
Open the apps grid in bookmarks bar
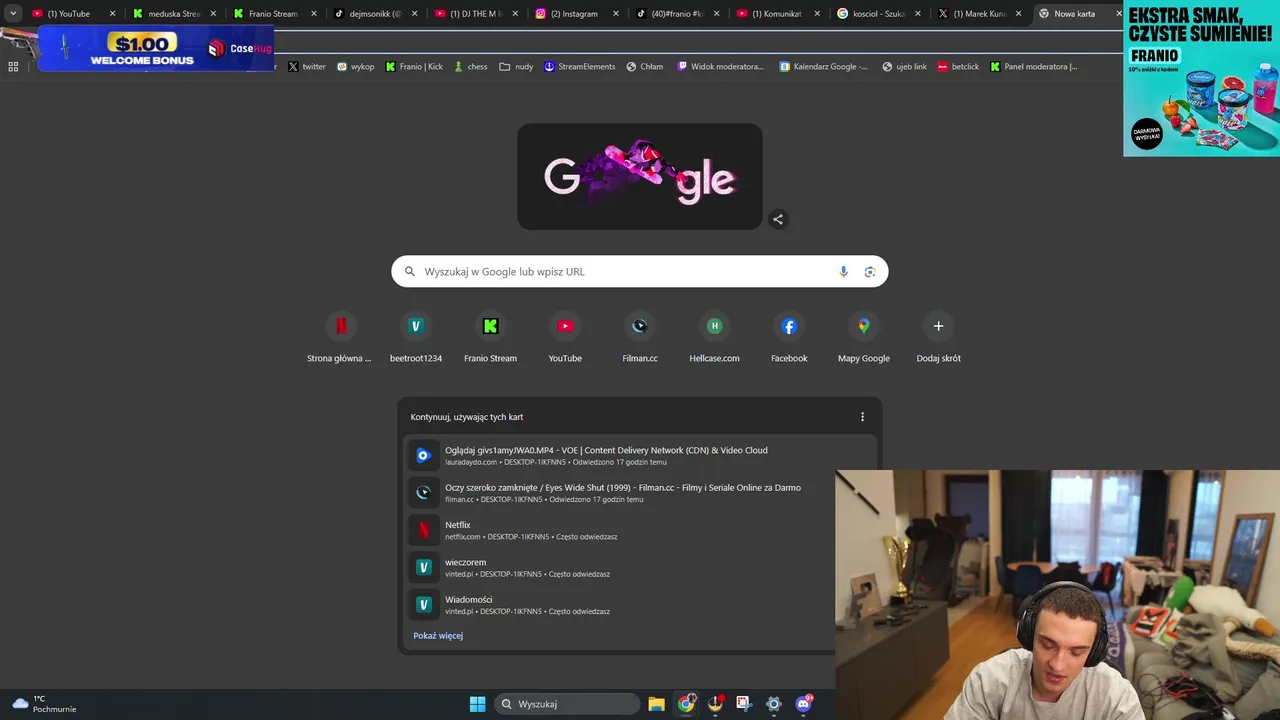pyautogui.click(x=13, y=67)
